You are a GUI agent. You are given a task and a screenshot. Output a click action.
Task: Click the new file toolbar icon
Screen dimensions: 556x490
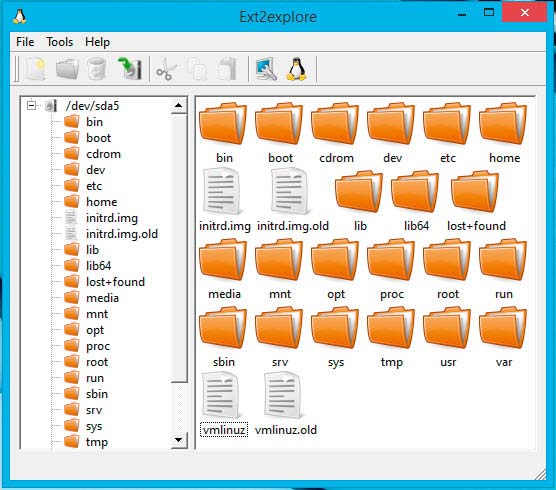35,68
